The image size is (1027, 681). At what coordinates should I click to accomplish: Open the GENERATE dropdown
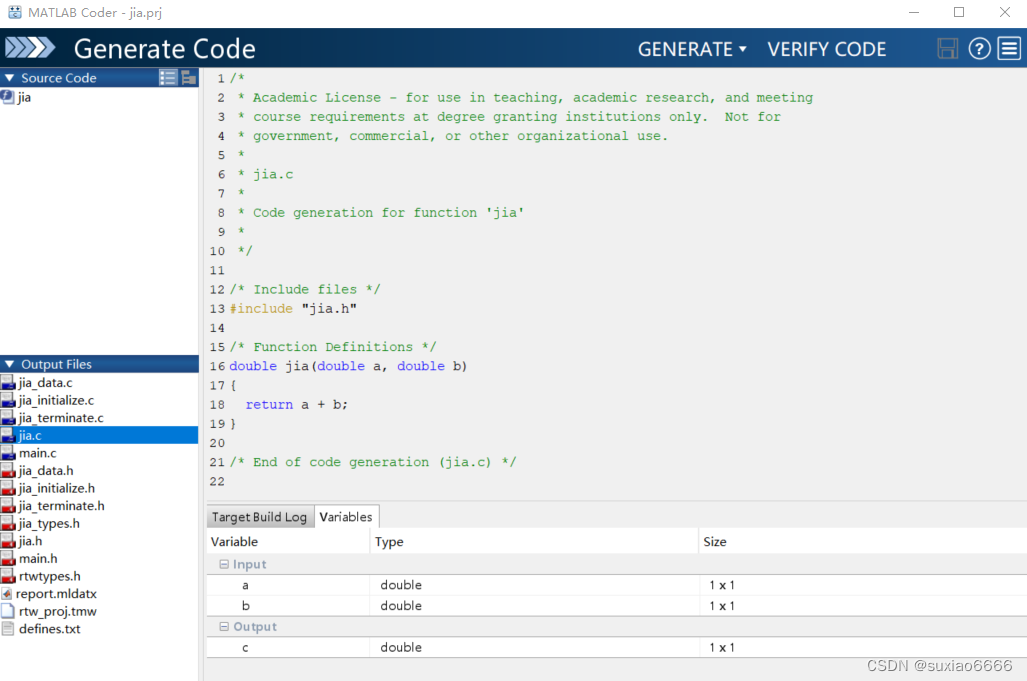point(692,49)
